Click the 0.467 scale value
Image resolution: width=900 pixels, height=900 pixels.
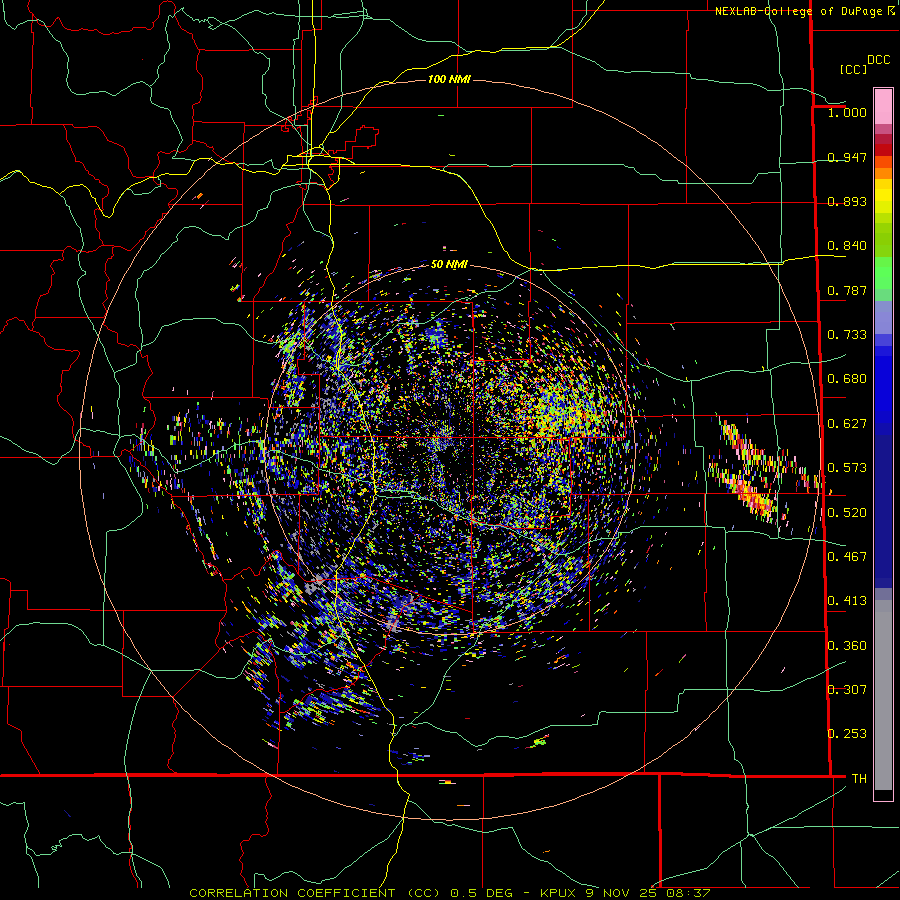[847, 557]
